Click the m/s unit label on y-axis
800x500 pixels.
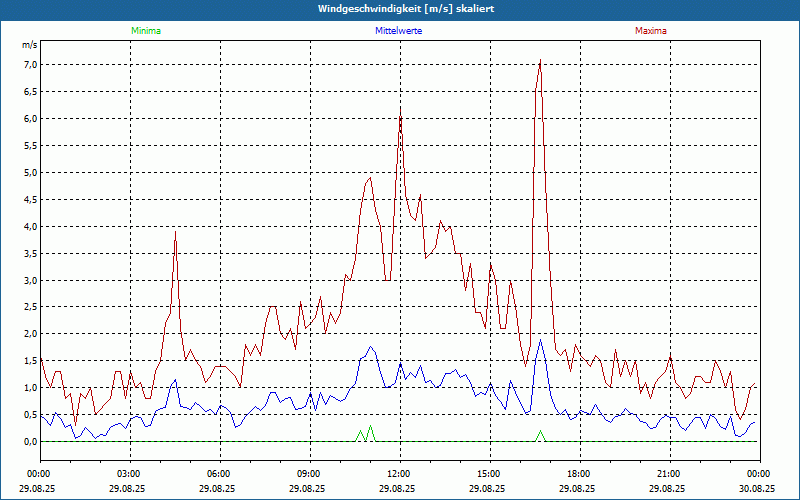click(x=29, y=45)
